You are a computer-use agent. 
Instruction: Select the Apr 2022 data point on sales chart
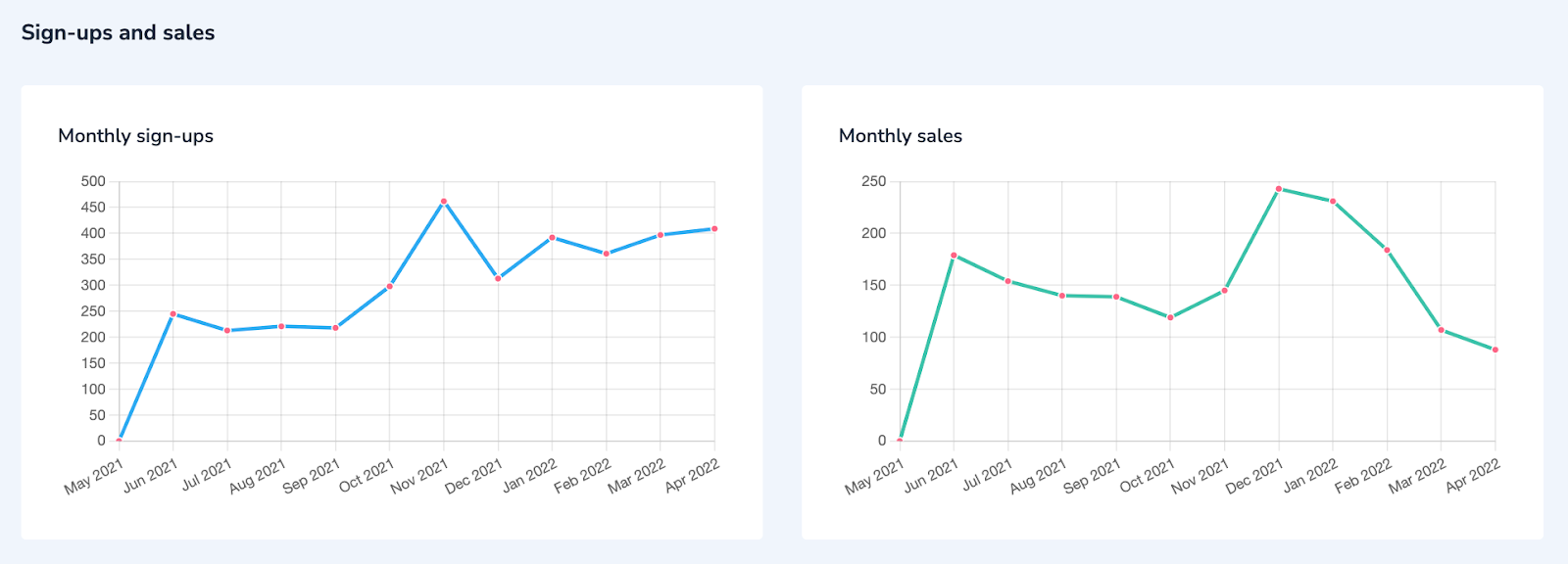tap(1495, 350)
